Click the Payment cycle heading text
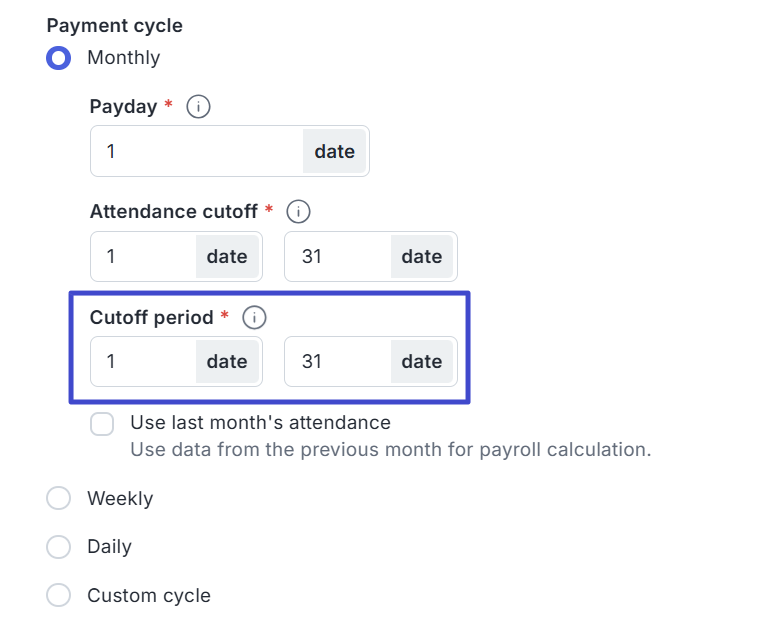 click(x=115, y=26)
